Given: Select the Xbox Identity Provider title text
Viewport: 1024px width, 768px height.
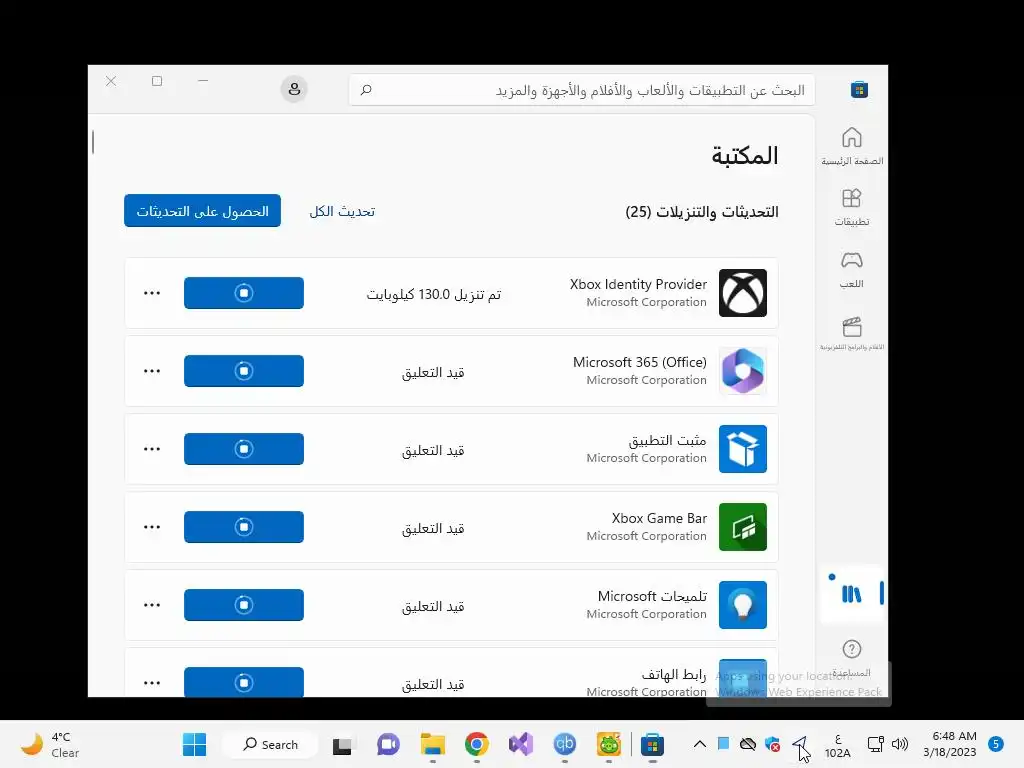Looking at the screenshot, I should tap(638, 284).
